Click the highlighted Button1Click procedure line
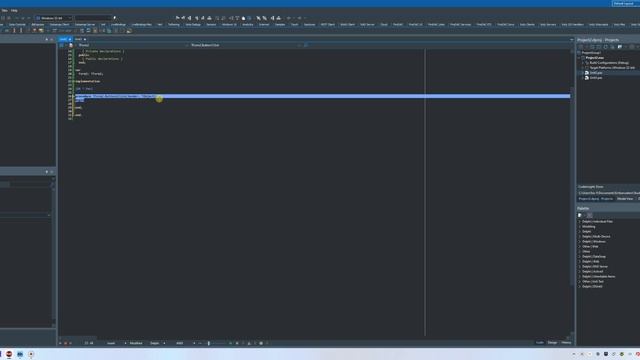The height and width of the screenshot is (360, 640). pos(322,96)
